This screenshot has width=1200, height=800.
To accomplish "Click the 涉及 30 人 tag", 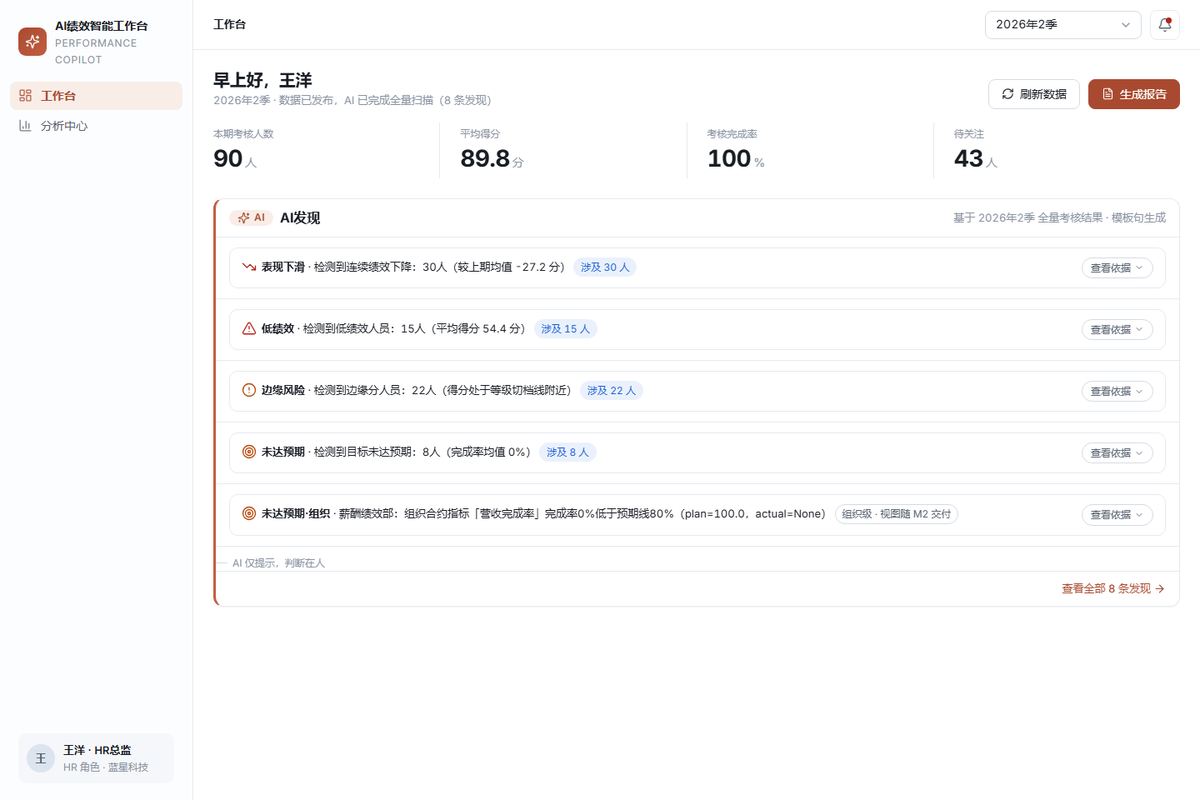I will tap(605, 267).
